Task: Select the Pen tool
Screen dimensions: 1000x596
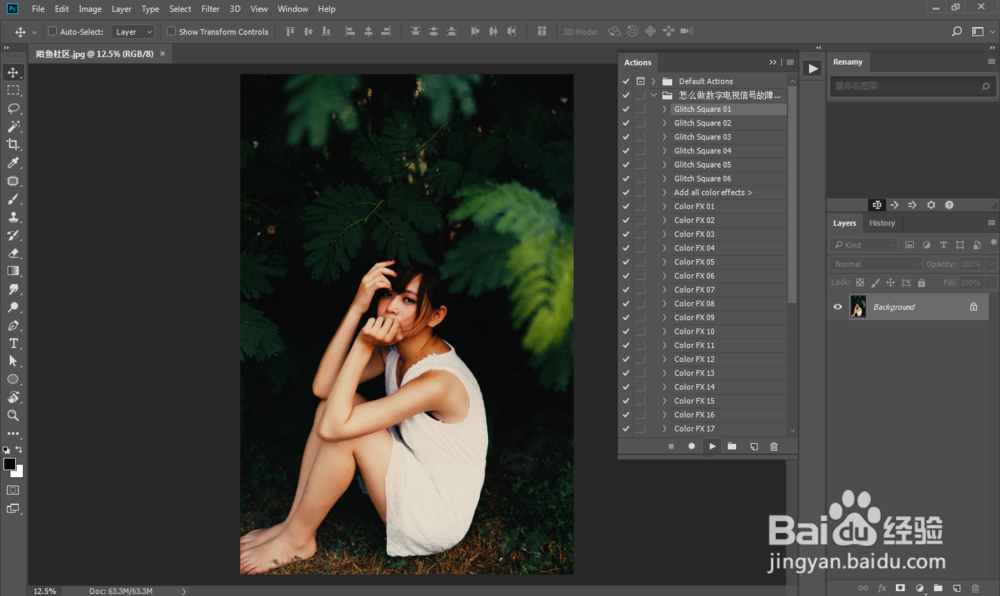Action: pyautogui.click(x=13, y=325)
